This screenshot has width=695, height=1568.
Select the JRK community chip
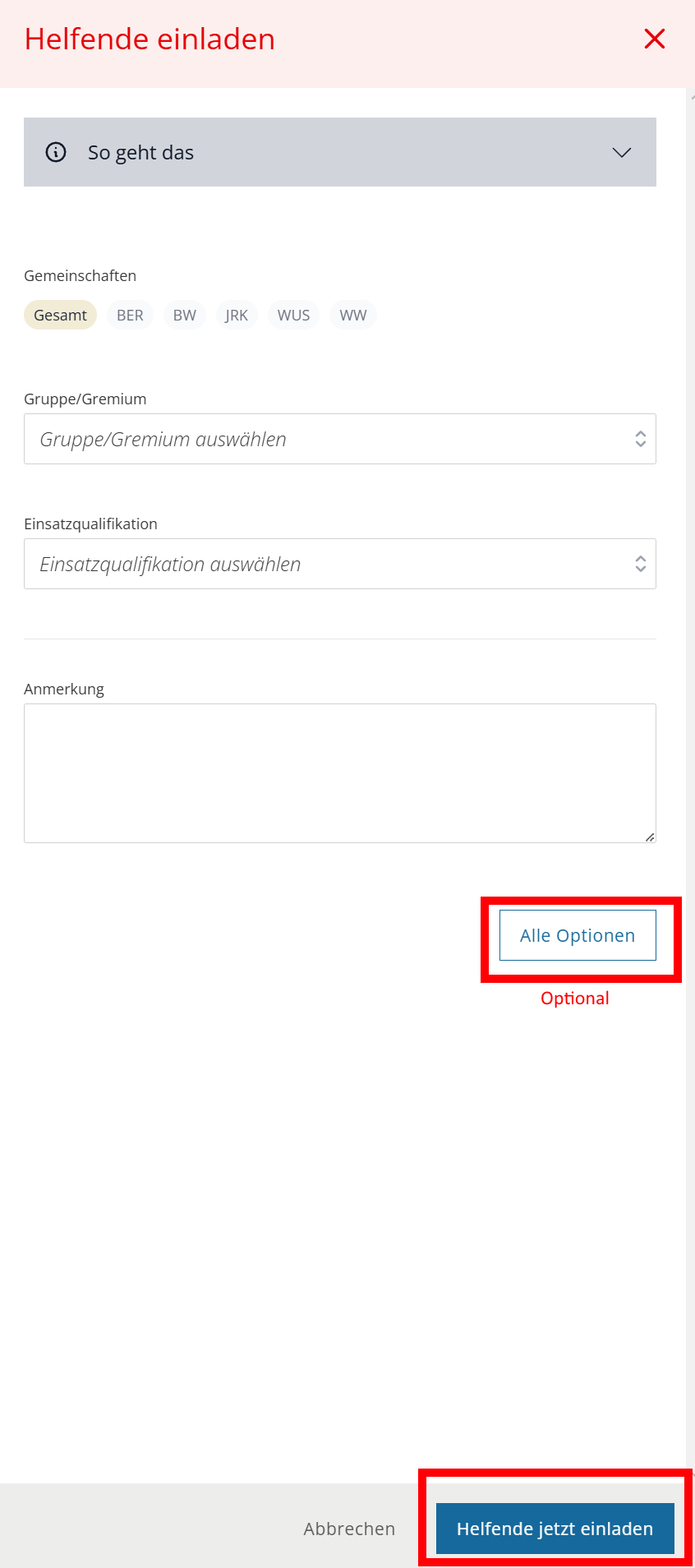pyautogui.click(x=237, y=316)
